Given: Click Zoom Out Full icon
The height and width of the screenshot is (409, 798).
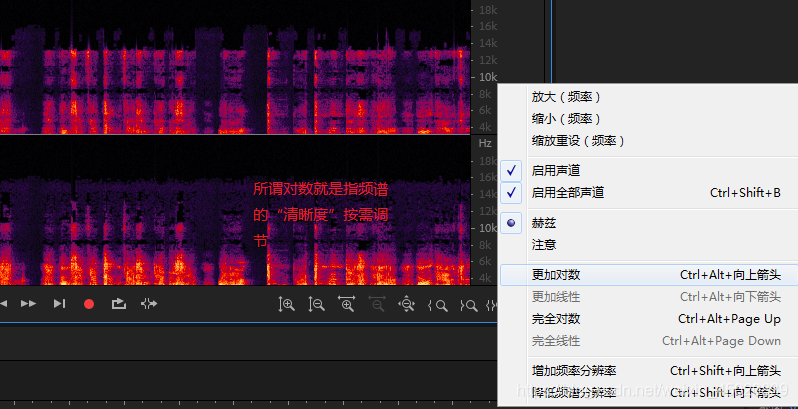Looking at the screenshot, I should click(407, 304).
